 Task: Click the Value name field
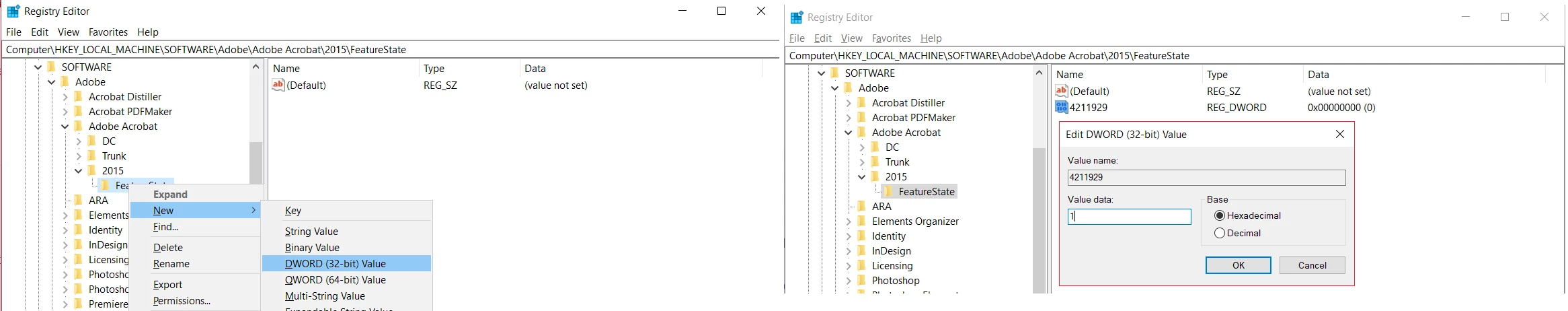tap(1206, 177)
